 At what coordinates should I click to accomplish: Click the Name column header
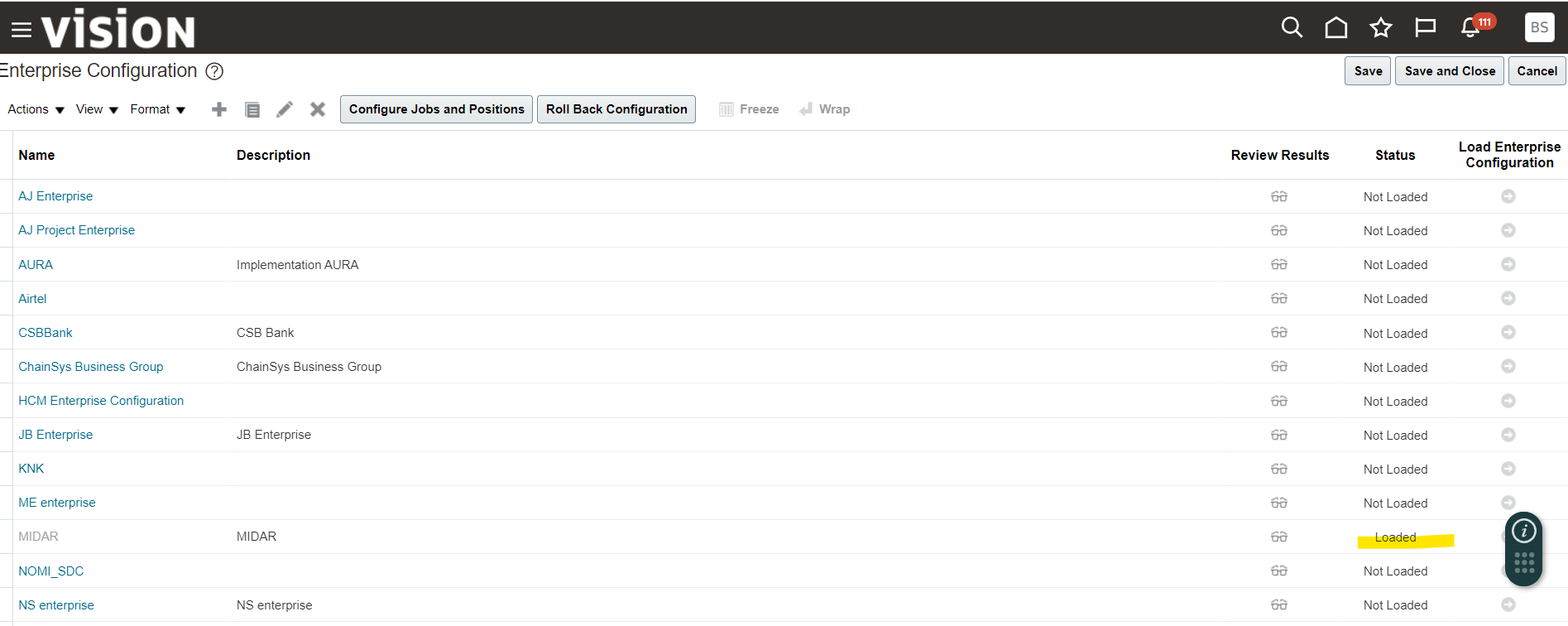click(36, 155)
